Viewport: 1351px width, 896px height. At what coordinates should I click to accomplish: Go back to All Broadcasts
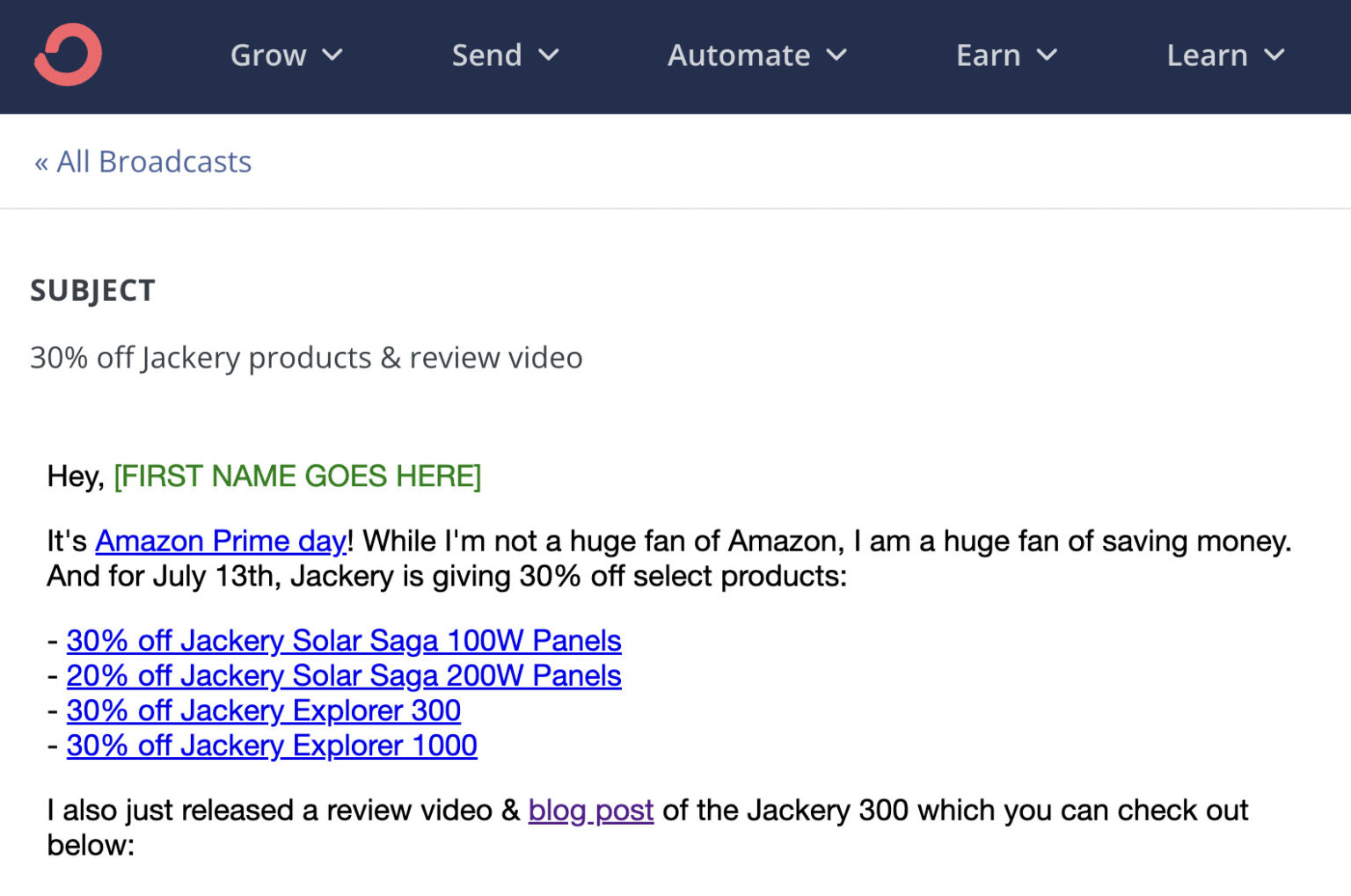point(143,162)
